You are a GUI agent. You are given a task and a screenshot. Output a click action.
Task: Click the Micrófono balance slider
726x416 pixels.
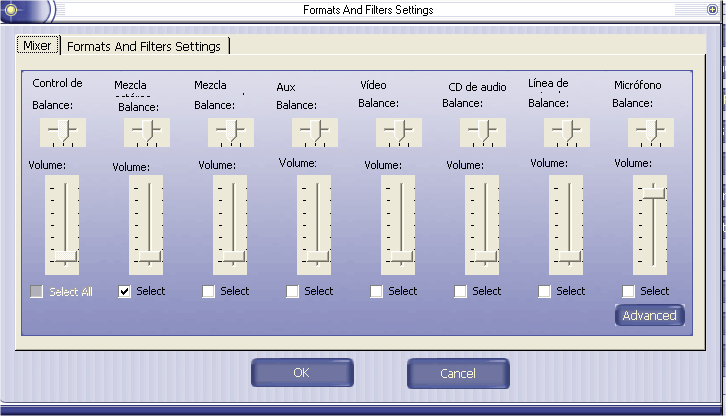651,132
